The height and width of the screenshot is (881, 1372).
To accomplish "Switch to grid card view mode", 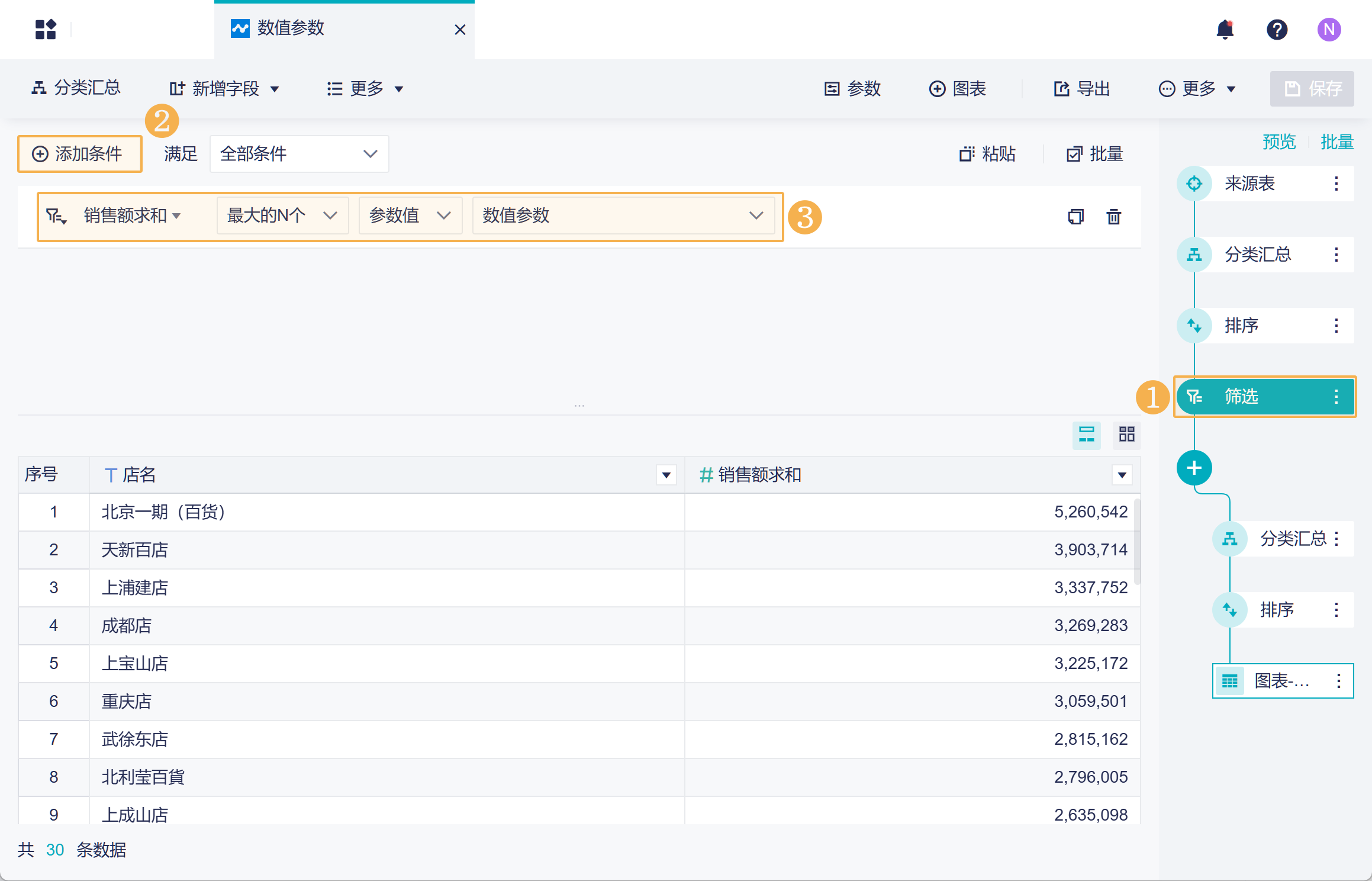I will (x=1126, y=435).
